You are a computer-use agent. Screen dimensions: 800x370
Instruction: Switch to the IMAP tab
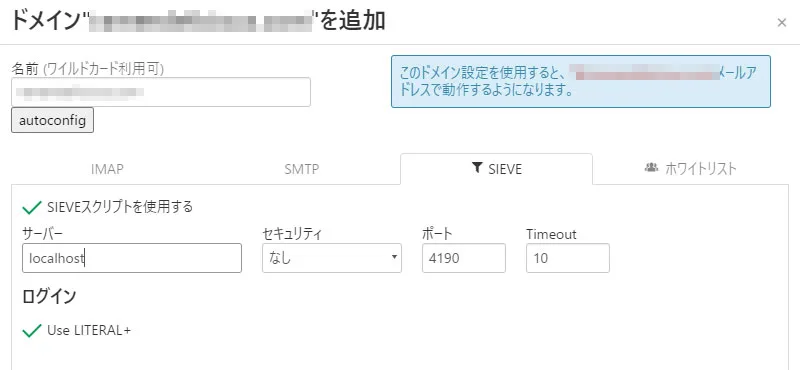108,169
